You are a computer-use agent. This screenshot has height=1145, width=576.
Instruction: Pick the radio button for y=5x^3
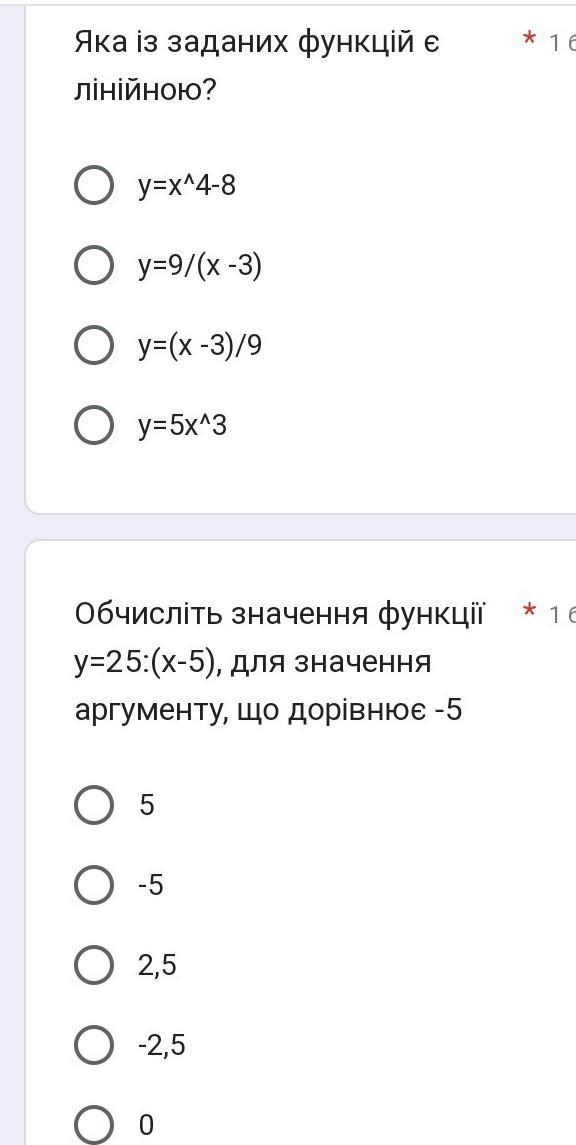(93, 425)
